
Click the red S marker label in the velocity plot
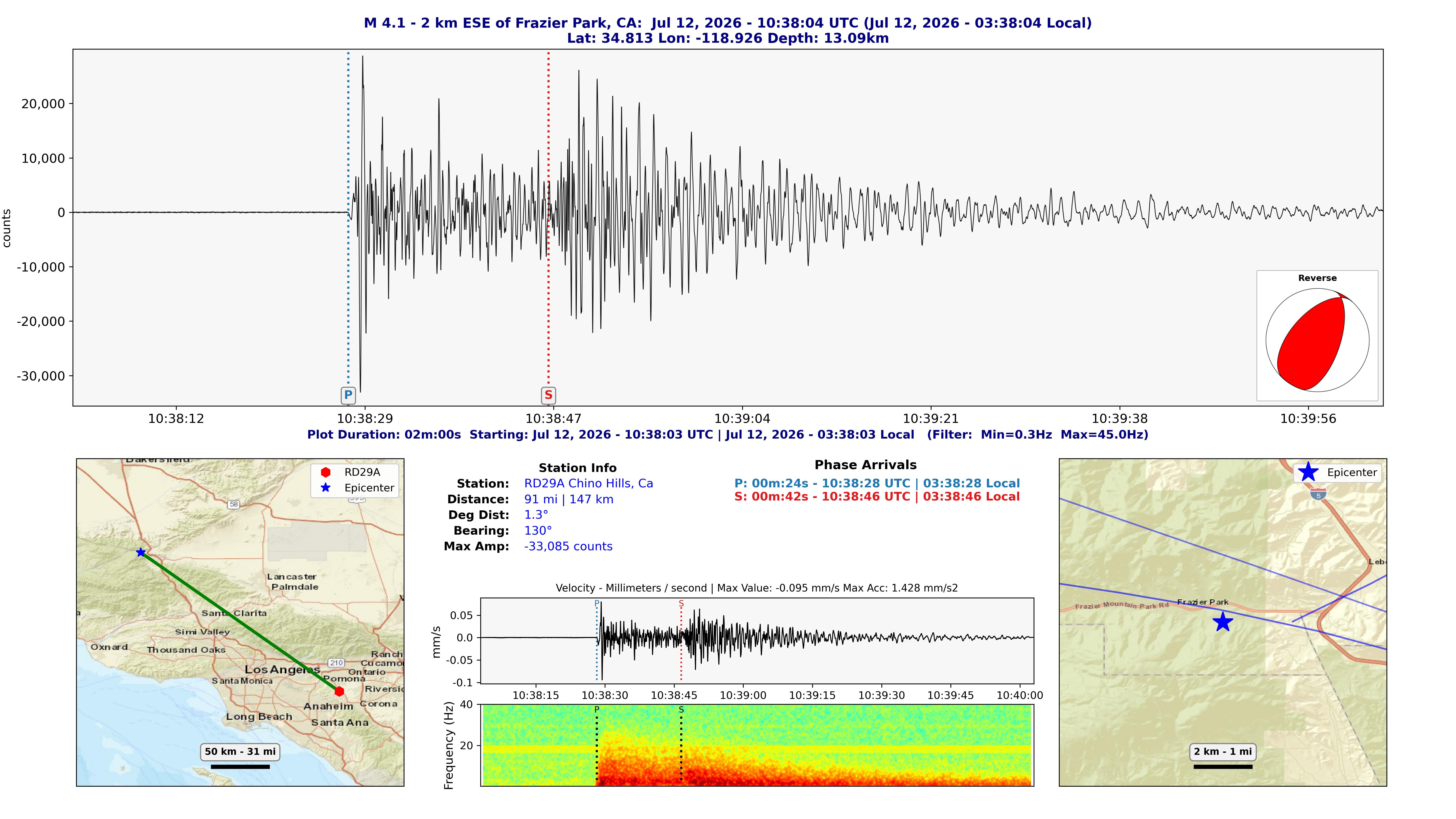681,603
